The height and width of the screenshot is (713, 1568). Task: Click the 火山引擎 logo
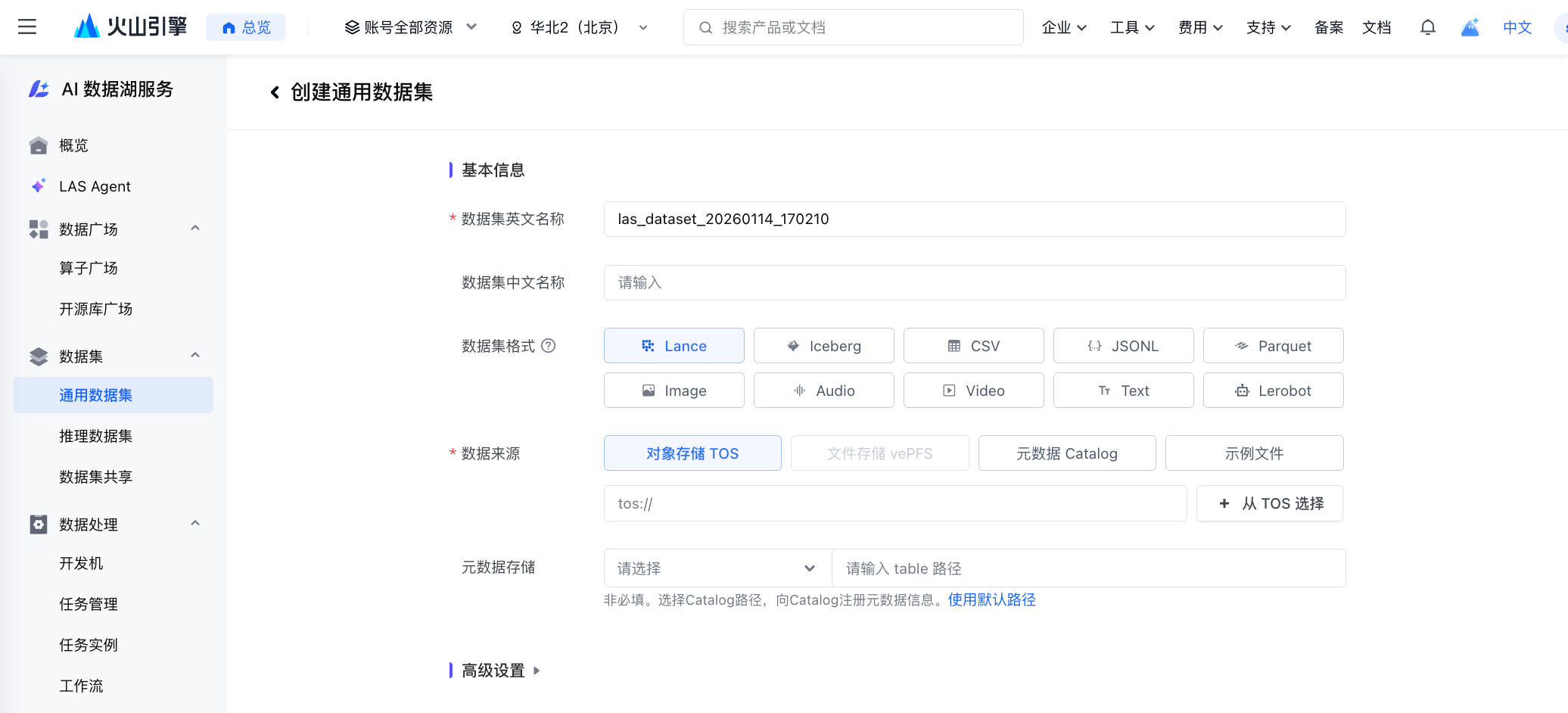coord(130,27)
